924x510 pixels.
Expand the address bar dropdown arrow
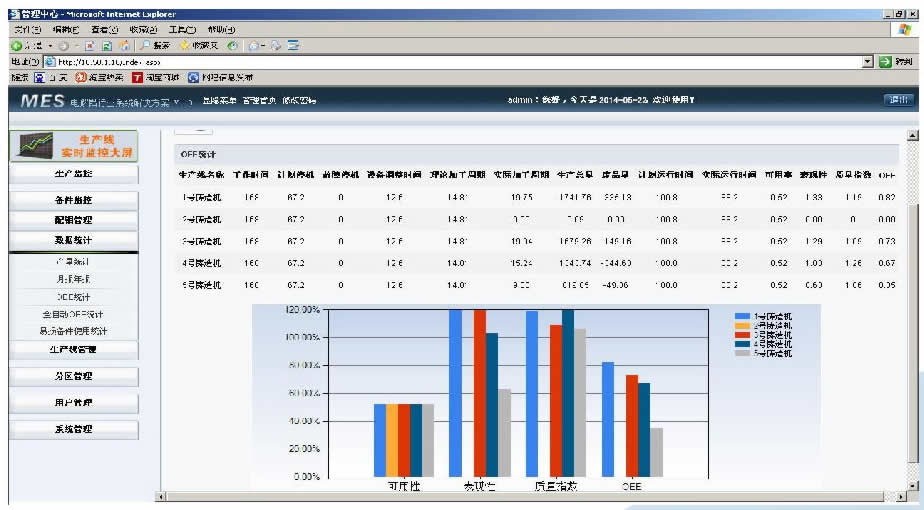coord(867,62)
